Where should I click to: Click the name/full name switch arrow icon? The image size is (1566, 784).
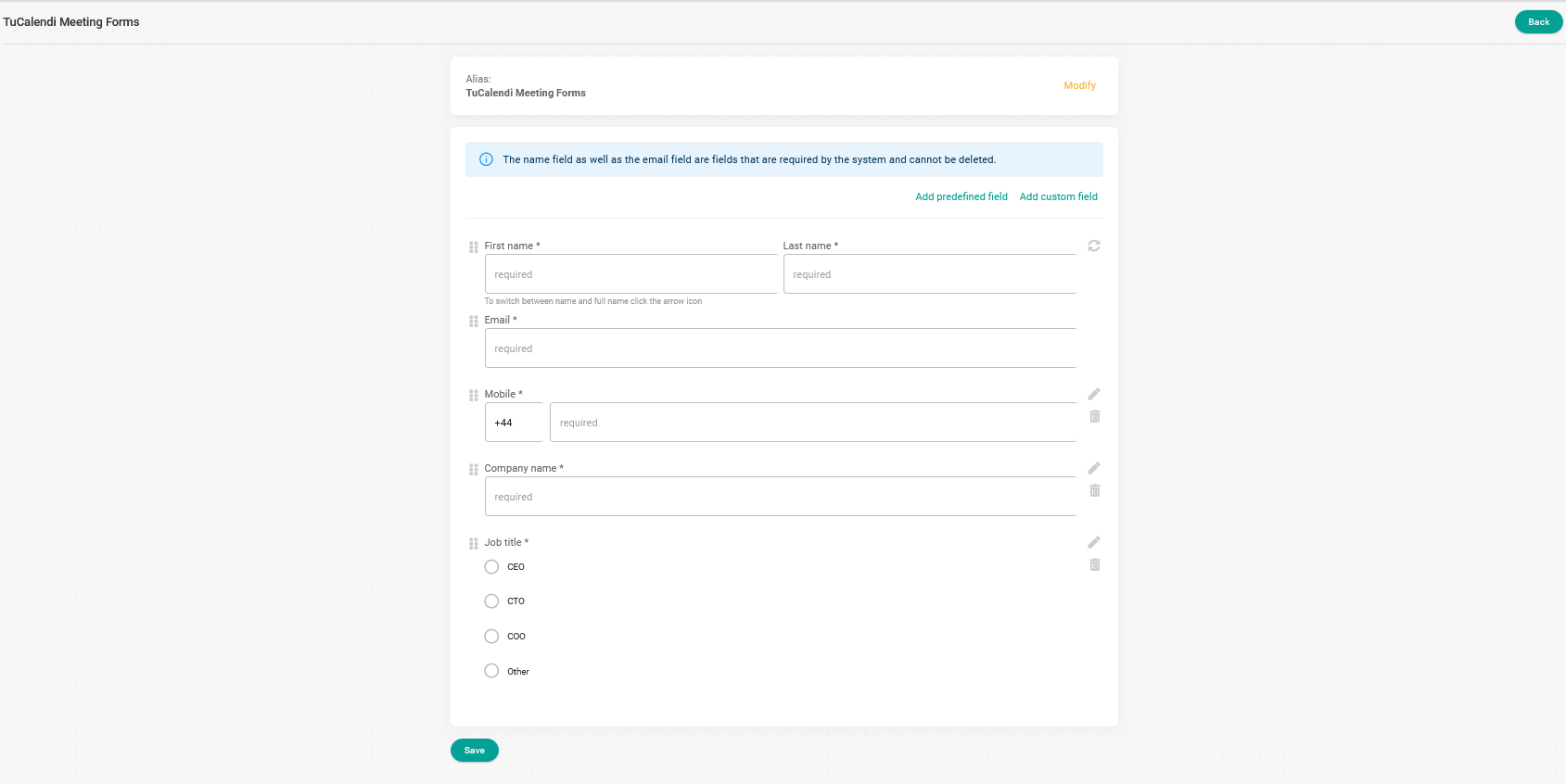pyautogui.click(x=1094, y=246)
